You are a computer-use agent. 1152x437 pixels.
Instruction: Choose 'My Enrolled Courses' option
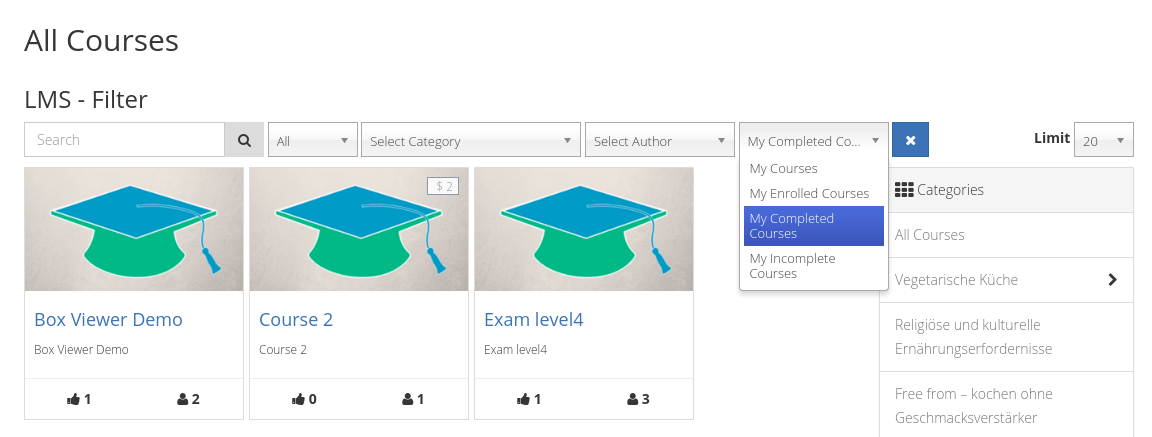[x=810, y=194]
